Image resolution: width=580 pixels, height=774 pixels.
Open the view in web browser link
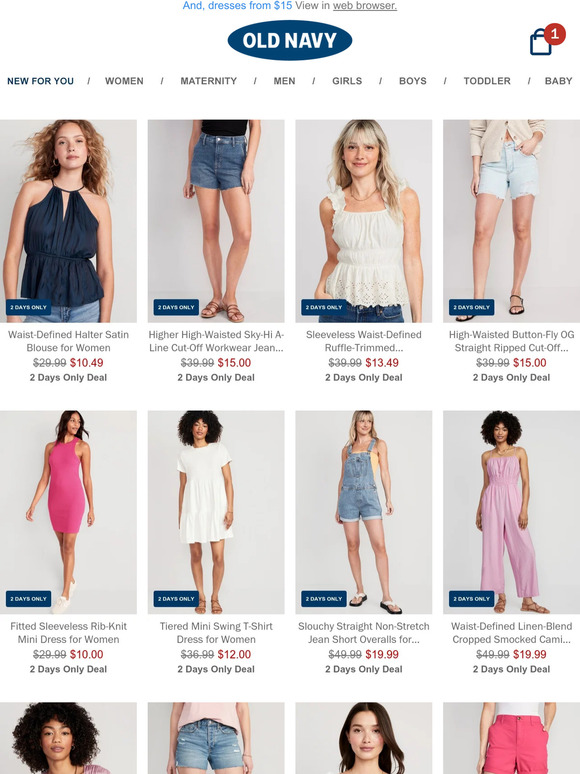365,6
